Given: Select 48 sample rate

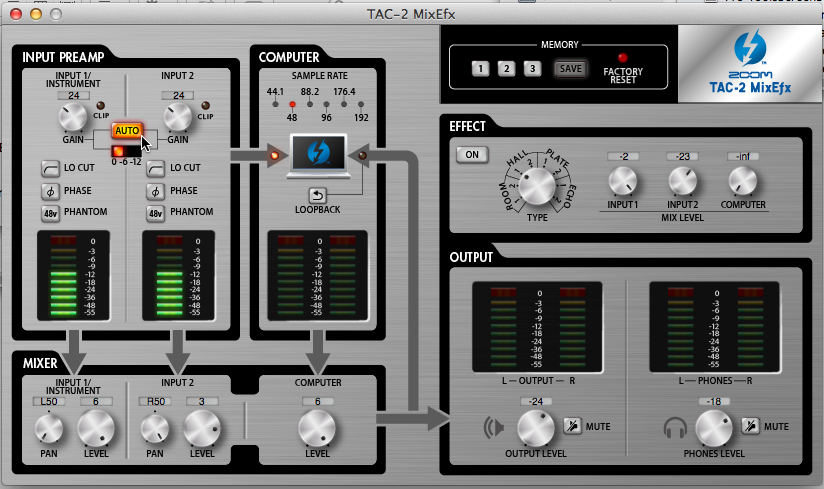Looking at the screenshot, I should tap(292, 104).
